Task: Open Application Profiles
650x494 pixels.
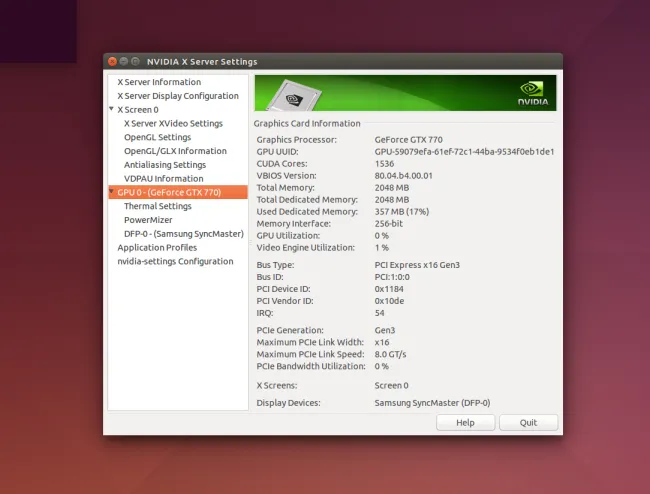Action: (157, 247)
